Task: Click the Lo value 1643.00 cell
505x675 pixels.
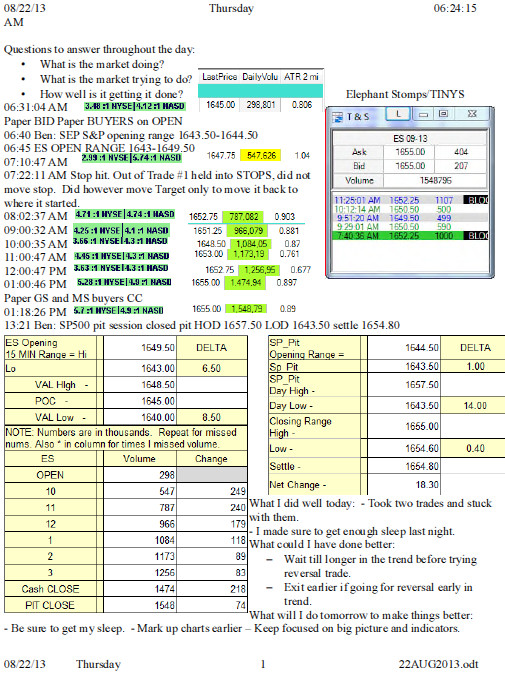Action: tap(140, 368)
